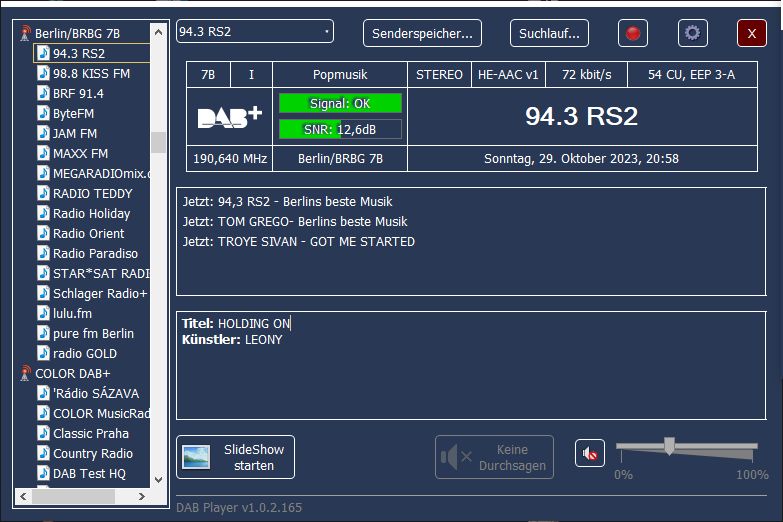Click the 190,640 MHz frequency cell
783x522 pixels.
230,158
